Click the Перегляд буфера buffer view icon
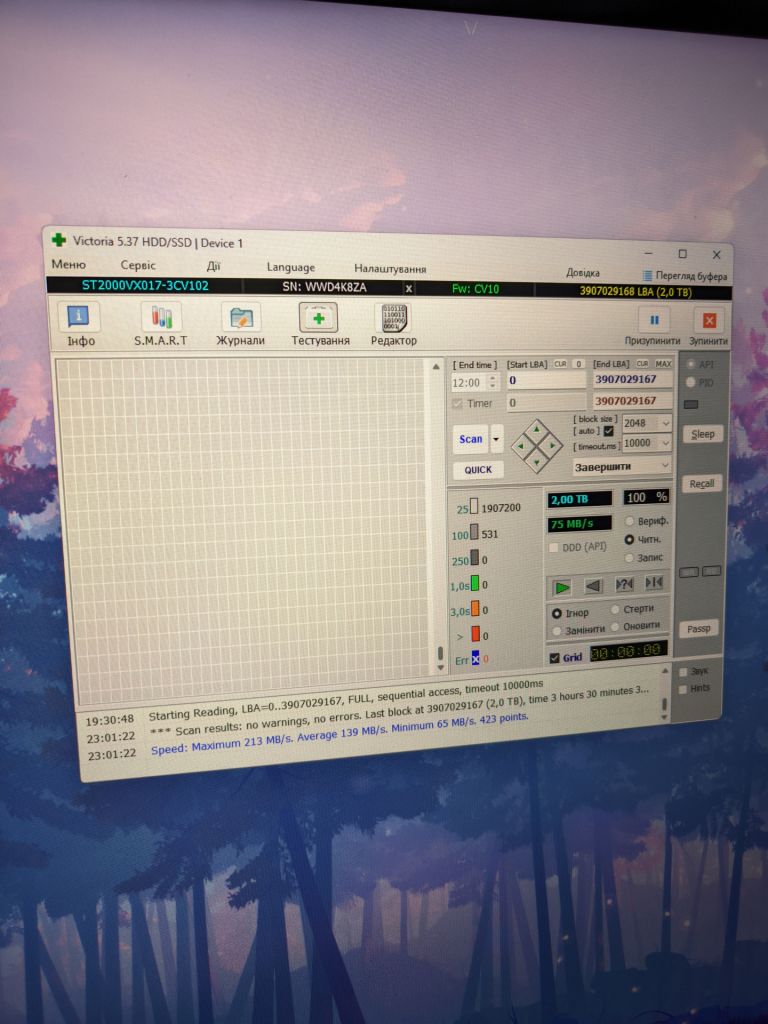Image resolution: width=768 pixels, height=1024 pixels. [647, 276]
